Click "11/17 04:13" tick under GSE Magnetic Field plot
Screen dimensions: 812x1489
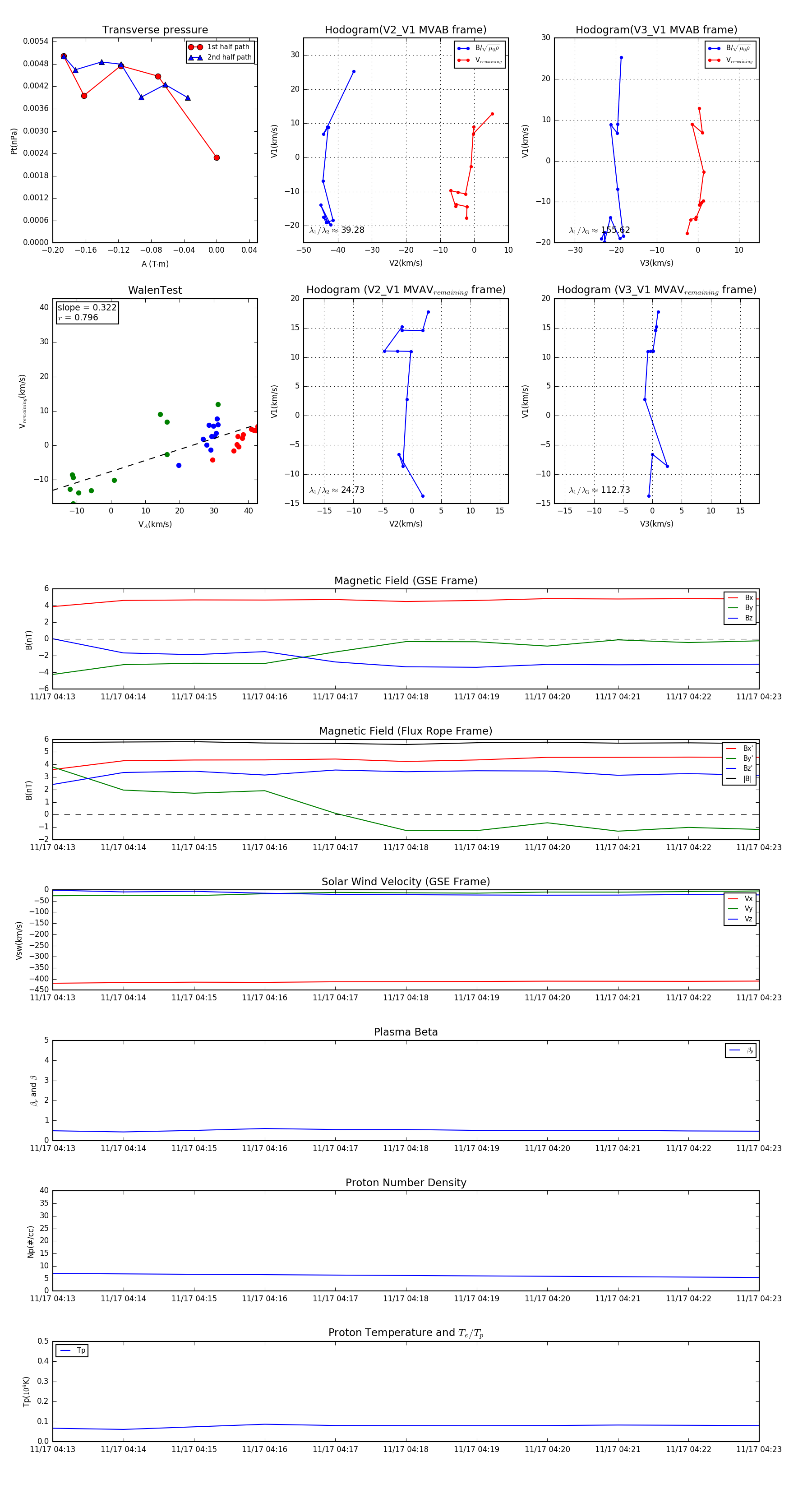point(53,697)
